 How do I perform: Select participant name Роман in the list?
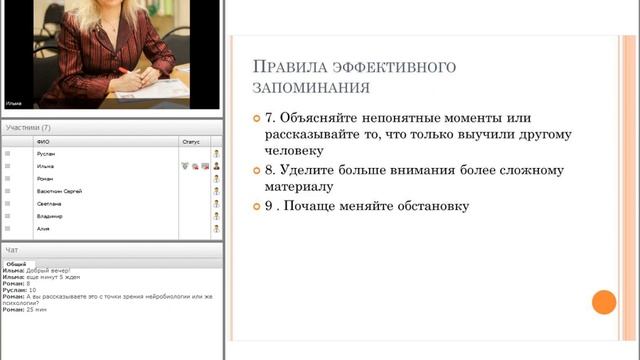[x=45, y=179]
